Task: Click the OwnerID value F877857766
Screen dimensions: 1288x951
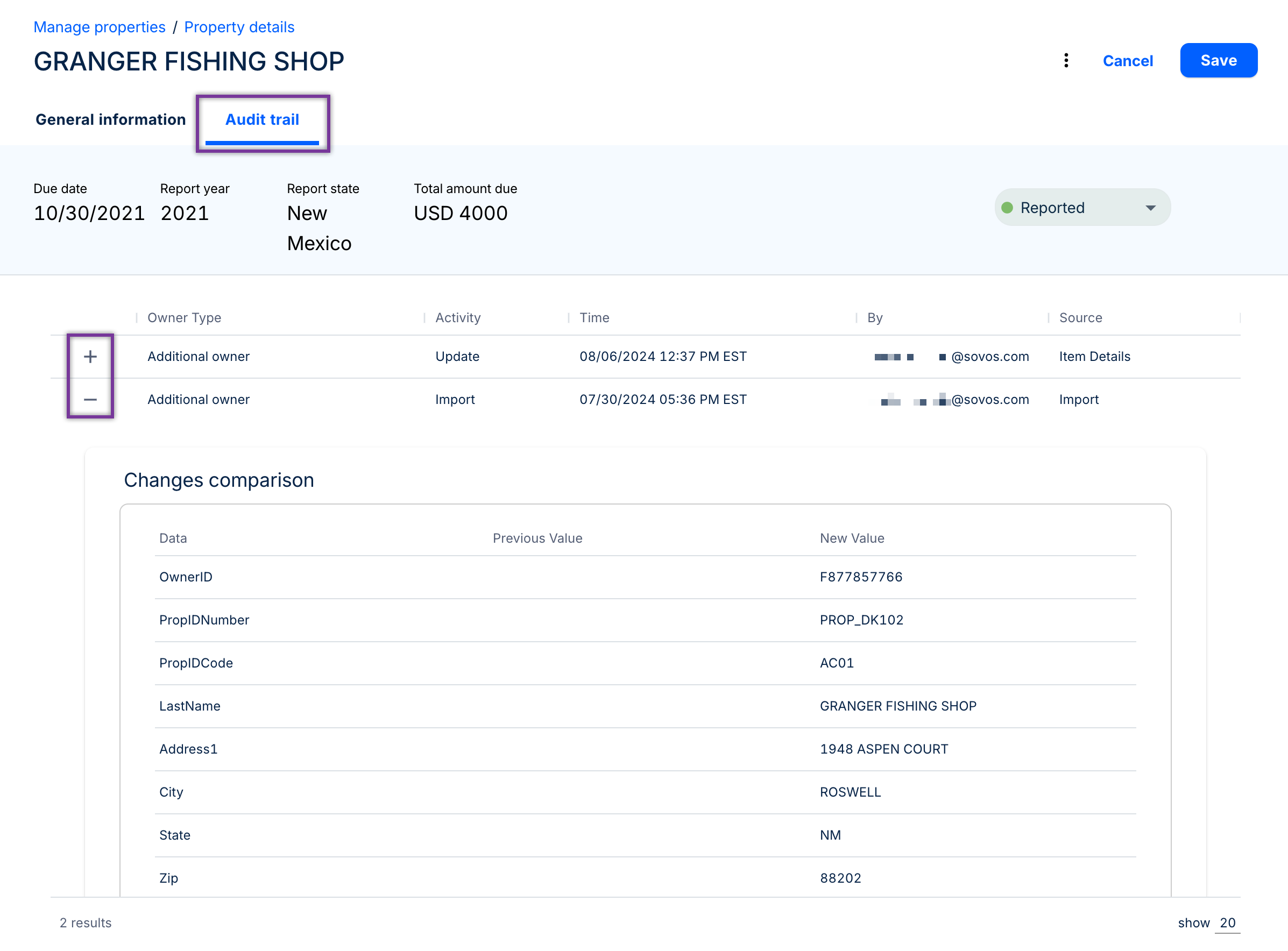Action: pyautogui.click(x=861, y=577)
